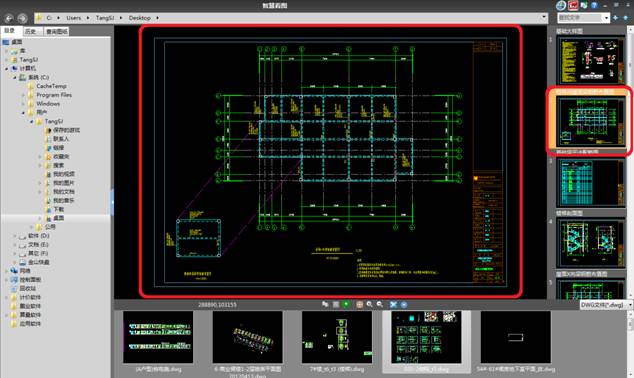Click the zoom out magnifier icon
Image resolution: width=634 pixels, height=378 pixels.
click(380, 304)
